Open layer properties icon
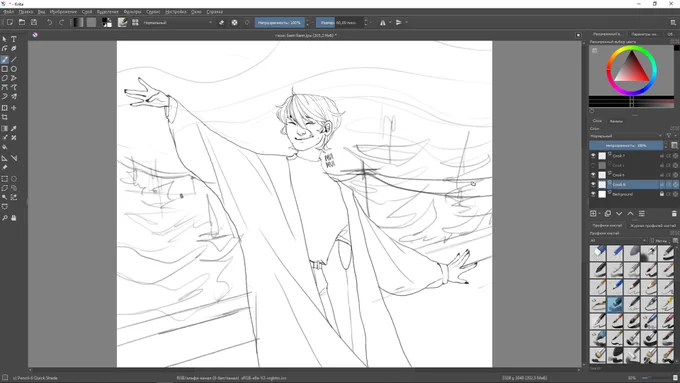 coord(641,213)
